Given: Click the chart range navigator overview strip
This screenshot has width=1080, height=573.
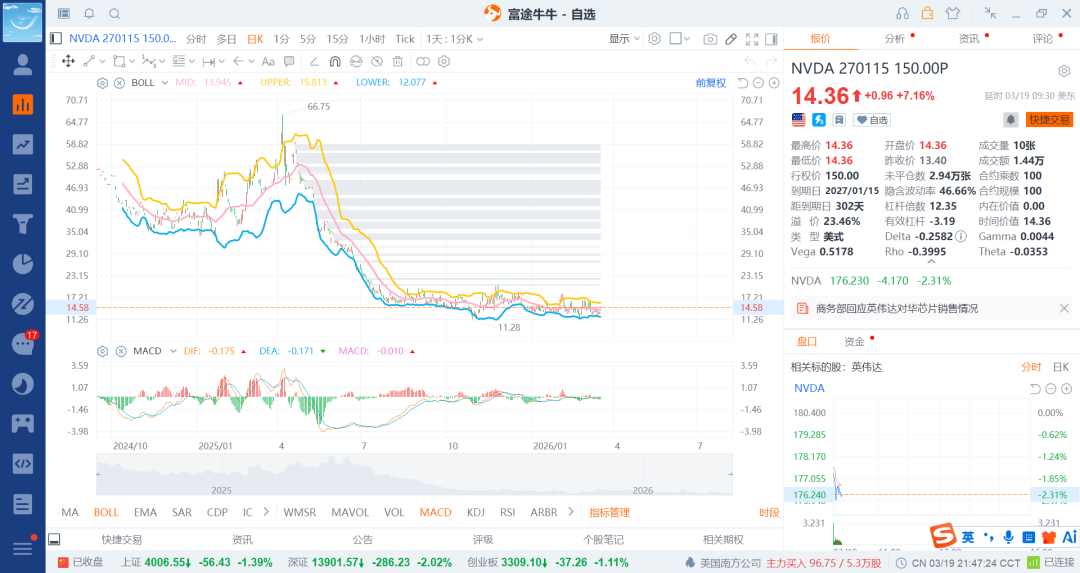Looking at the screenshot, I should (x=414, y=475).
